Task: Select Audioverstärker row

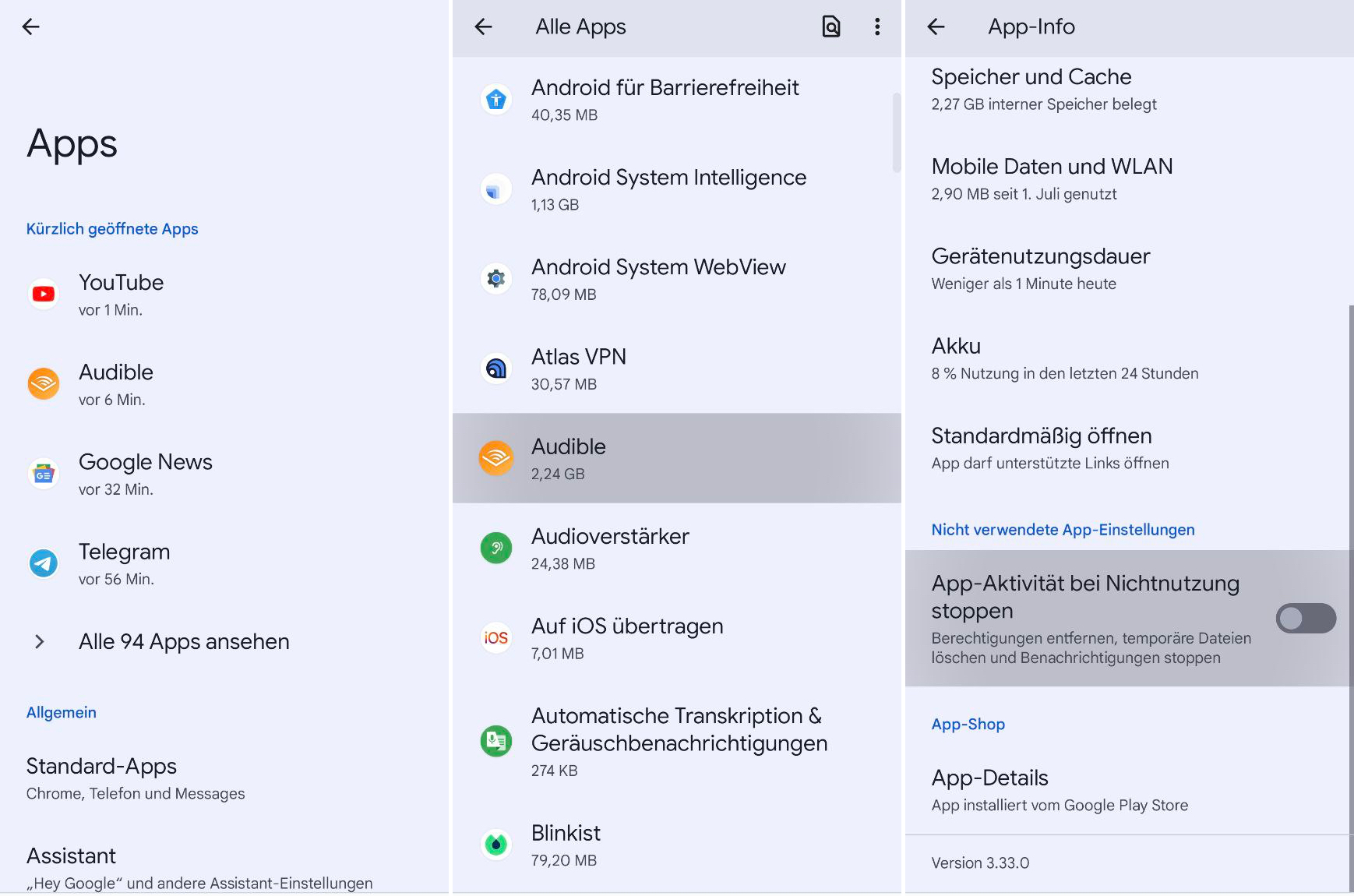Action: (x=676, y=549)
